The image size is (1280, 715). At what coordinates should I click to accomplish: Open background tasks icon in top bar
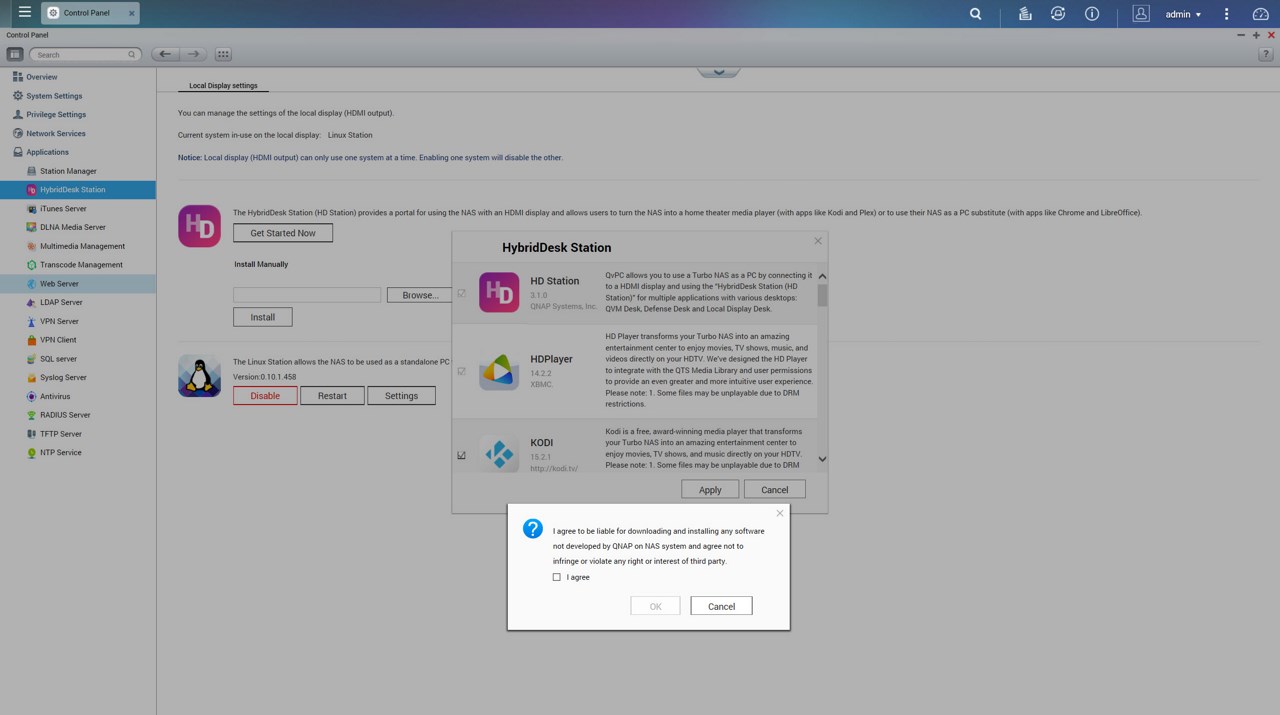tap(1025, 14)
